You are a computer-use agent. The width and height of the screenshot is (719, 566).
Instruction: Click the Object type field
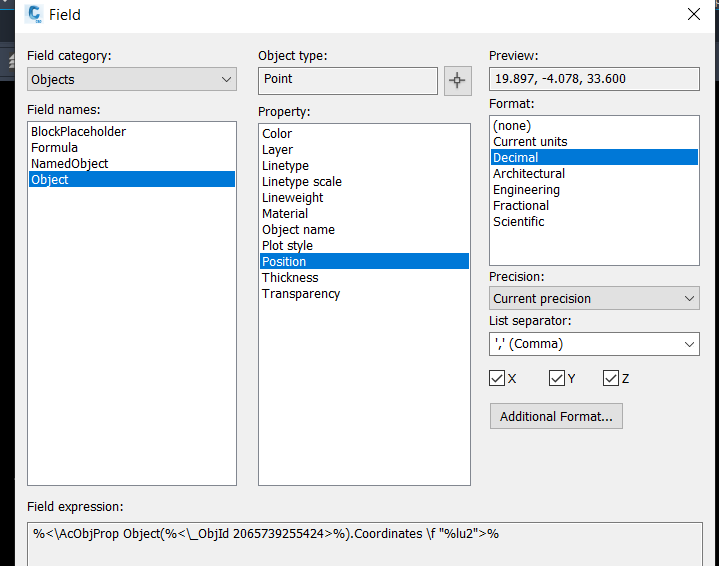point(347,80)
